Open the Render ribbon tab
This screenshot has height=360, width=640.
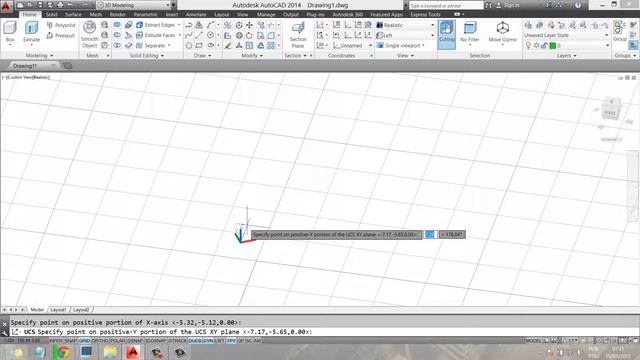click(x=118, y=14)
